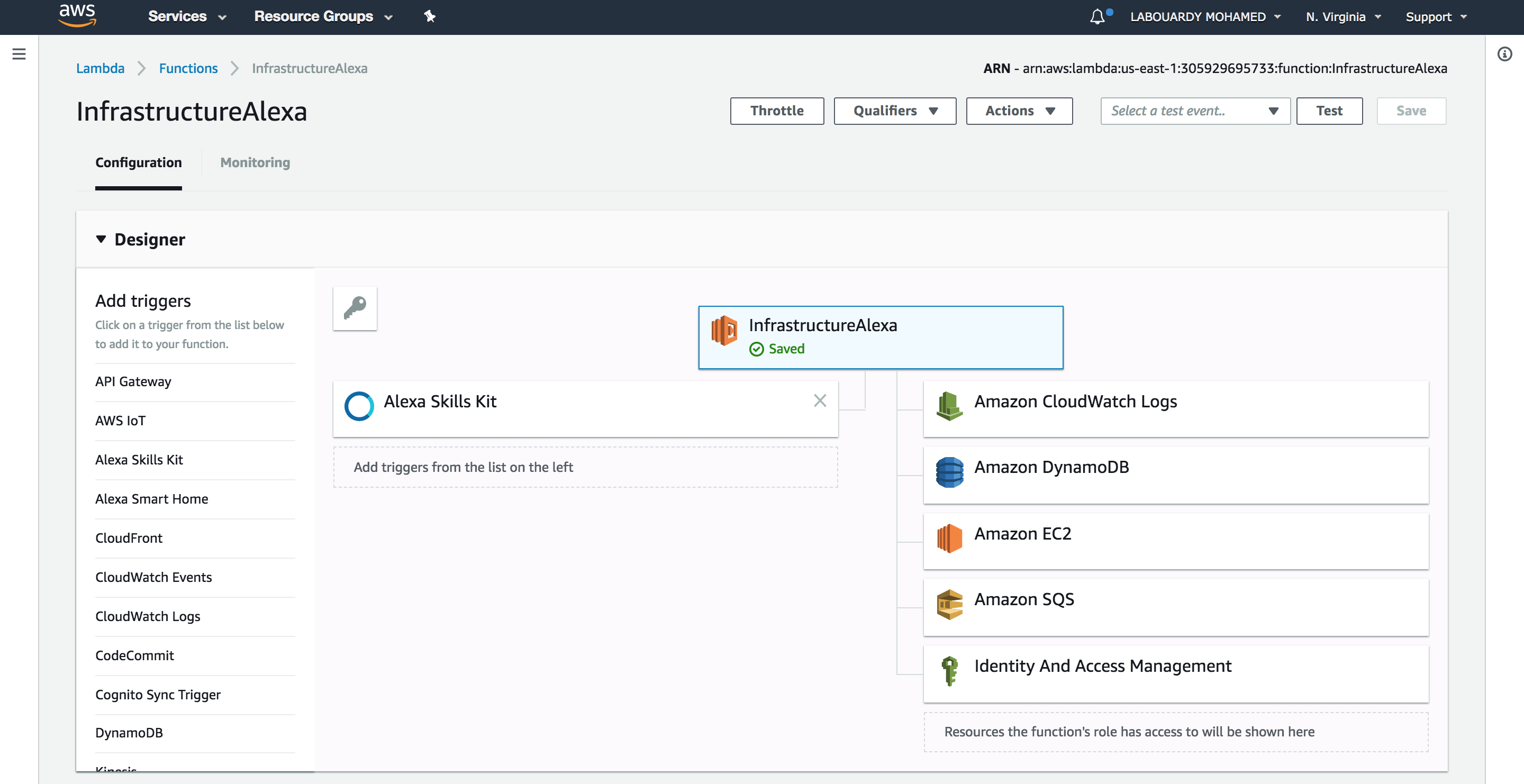Click the AWS logo
The width and height of the screenshot is (1524, 784).
pyautogui.click(x=77, y=15)
